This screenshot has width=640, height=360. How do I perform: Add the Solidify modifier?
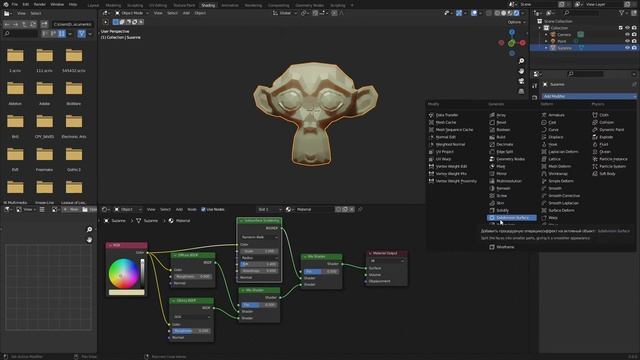502,211
